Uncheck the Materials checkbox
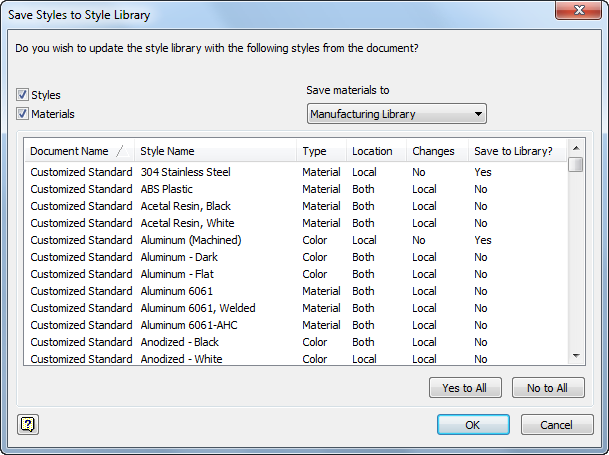Image resolution: width=609 pixels, height=455 pixels. click(x=22, y=114)
